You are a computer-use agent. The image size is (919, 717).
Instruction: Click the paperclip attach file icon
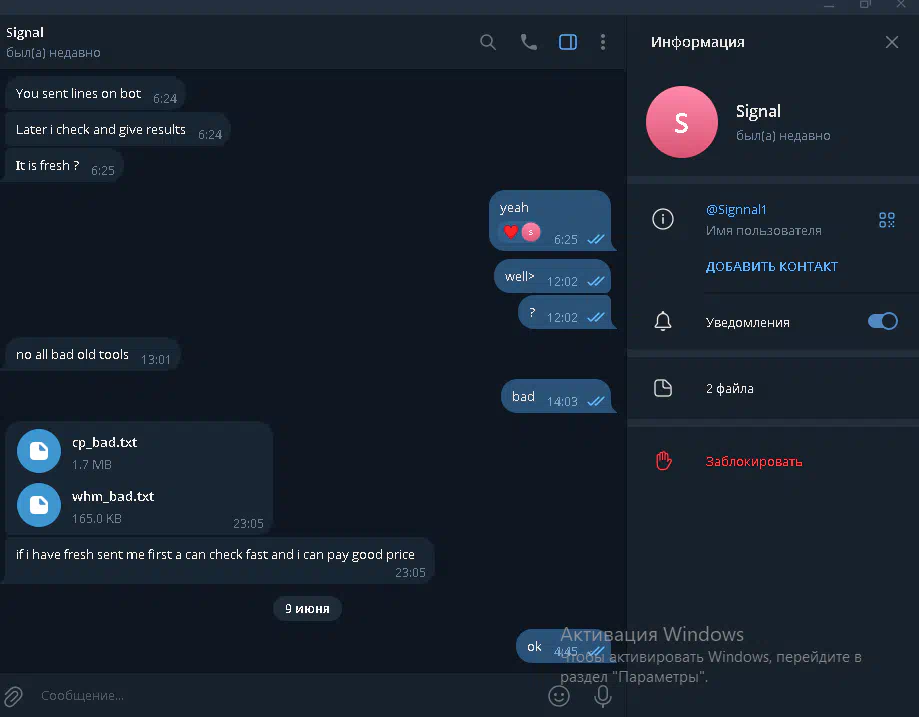point(13,696)
